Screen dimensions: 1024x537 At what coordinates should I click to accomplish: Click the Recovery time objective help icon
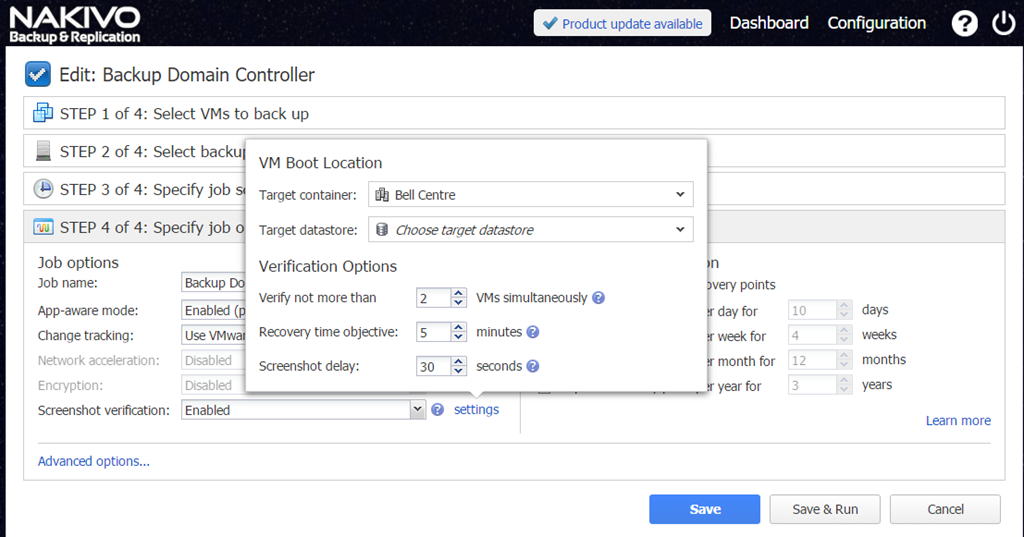[533, 332]
